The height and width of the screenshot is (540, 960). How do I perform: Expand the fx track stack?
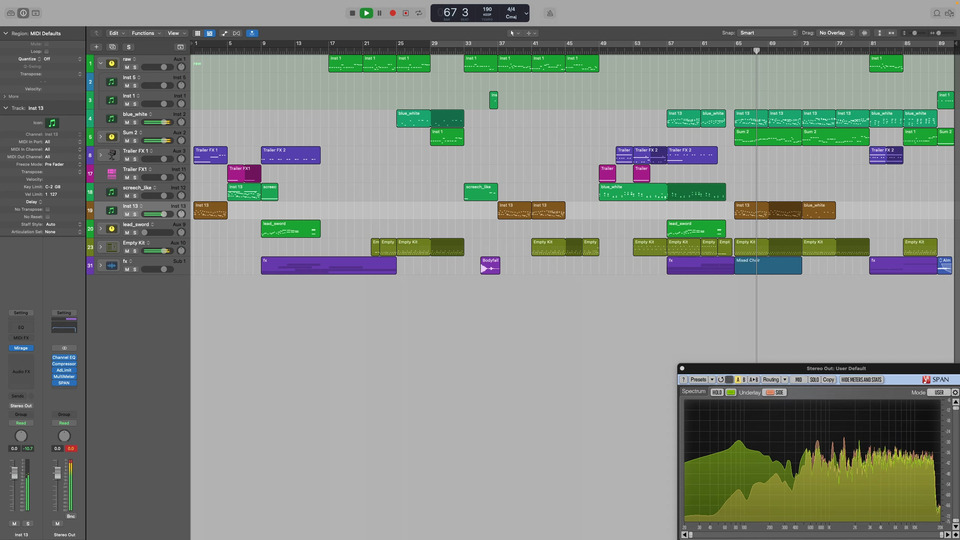click(101, 265)
